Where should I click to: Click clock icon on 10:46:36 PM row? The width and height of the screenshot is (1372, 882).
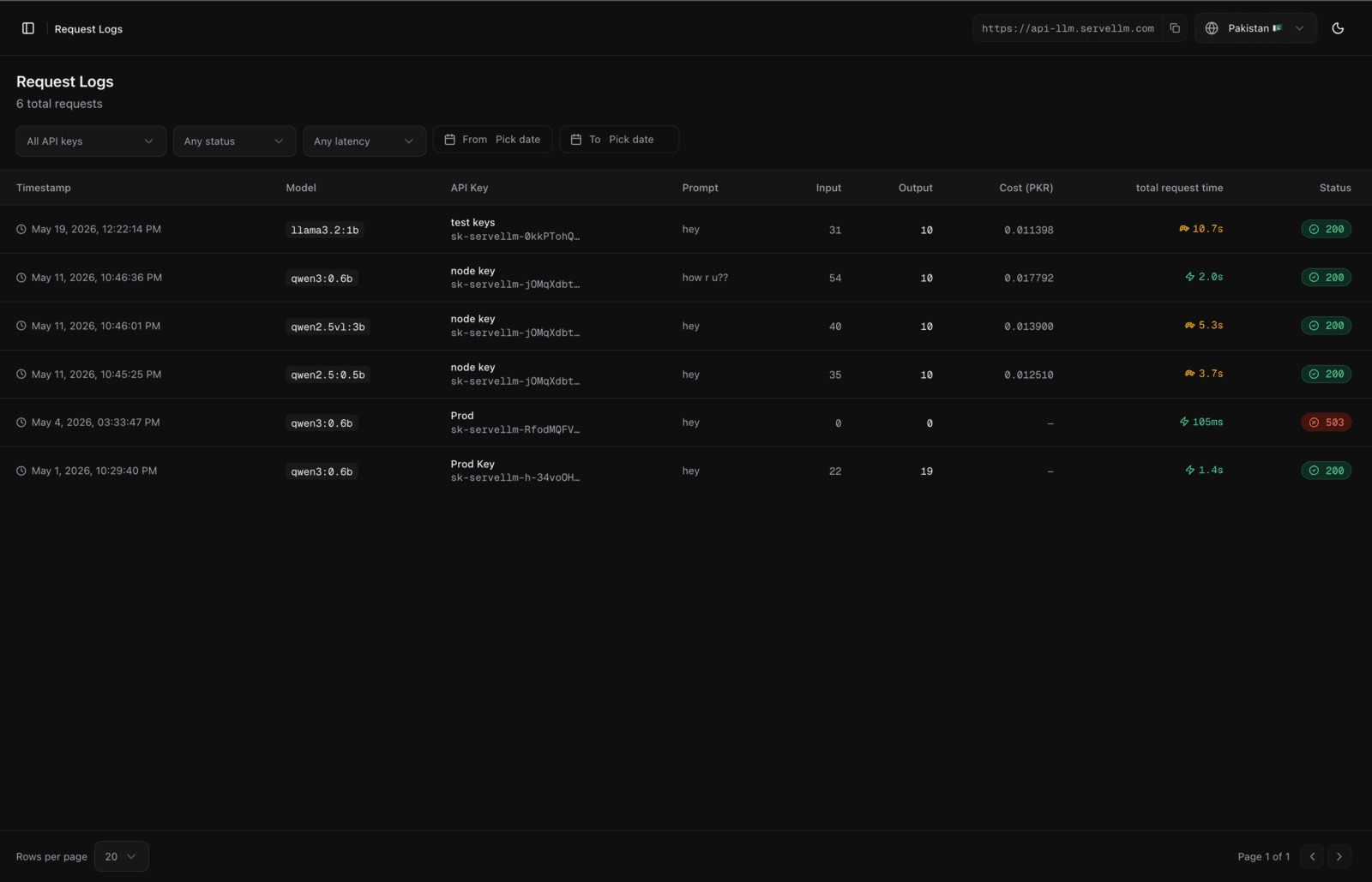[21, 278]
